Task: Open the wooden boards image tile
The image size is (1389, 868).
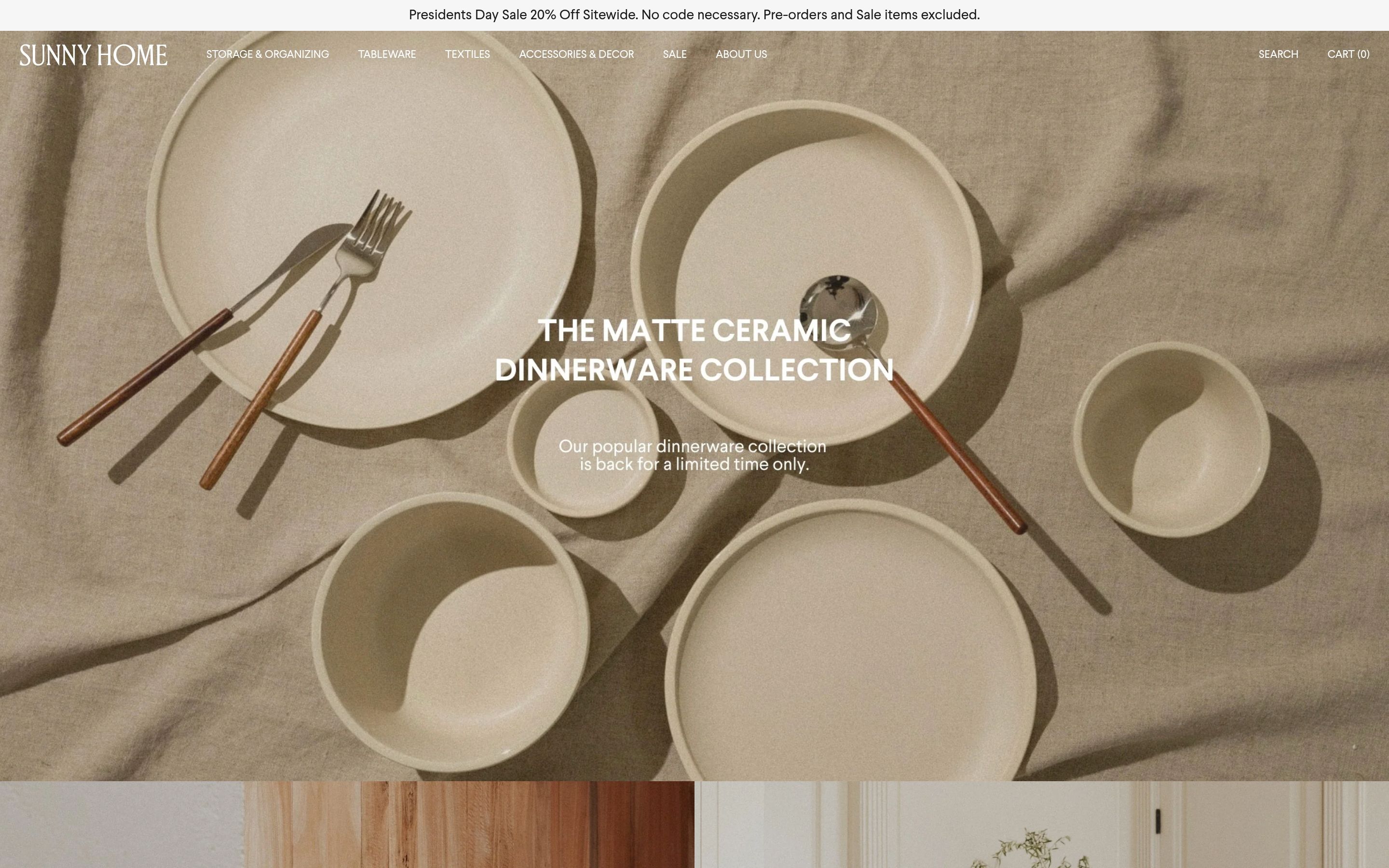Action: pyautogui.click(x=347, y=825)
